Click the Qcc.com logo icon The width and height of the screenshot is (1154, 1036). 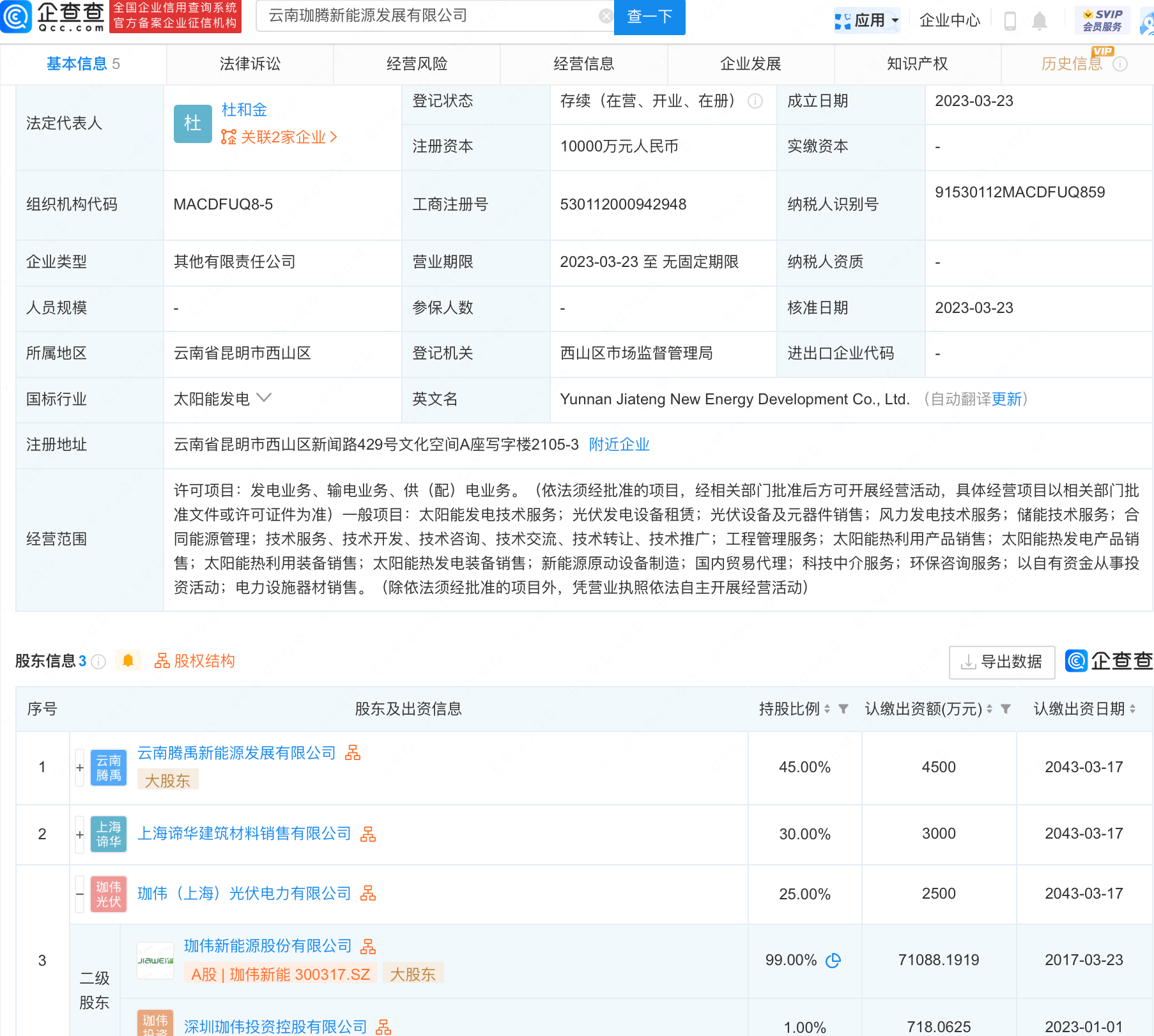16,17
